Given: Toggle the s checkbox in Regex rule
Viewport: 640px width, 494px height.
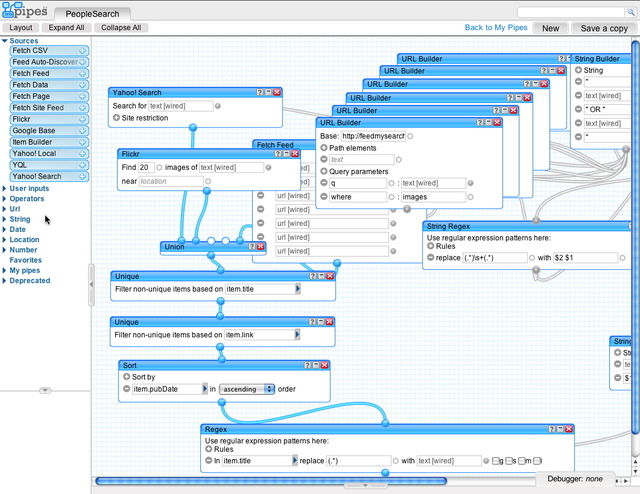Looking at the screenshot, I should 509,461.
